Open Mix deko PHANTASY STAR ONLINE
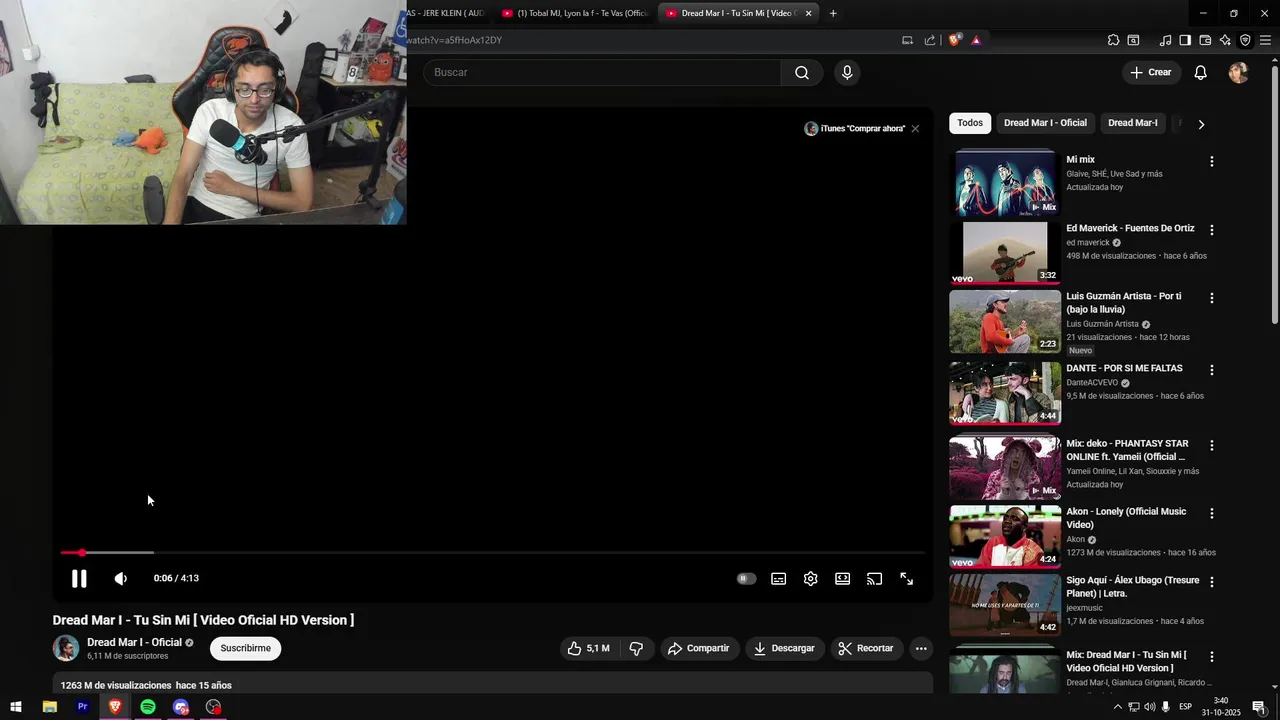The image size is (1280, 720). point(1005,468)
